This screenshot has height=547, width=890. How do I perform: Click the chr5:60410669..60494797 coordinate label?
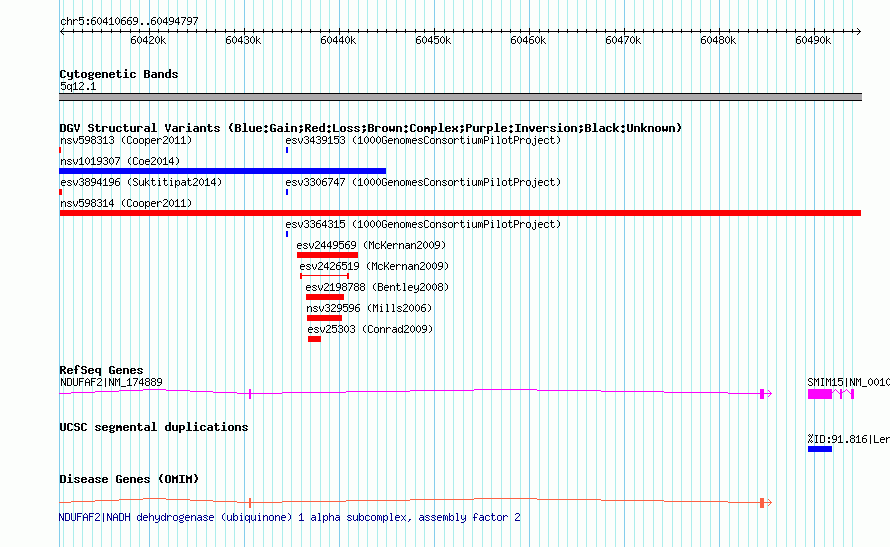(x=129, y=21)
